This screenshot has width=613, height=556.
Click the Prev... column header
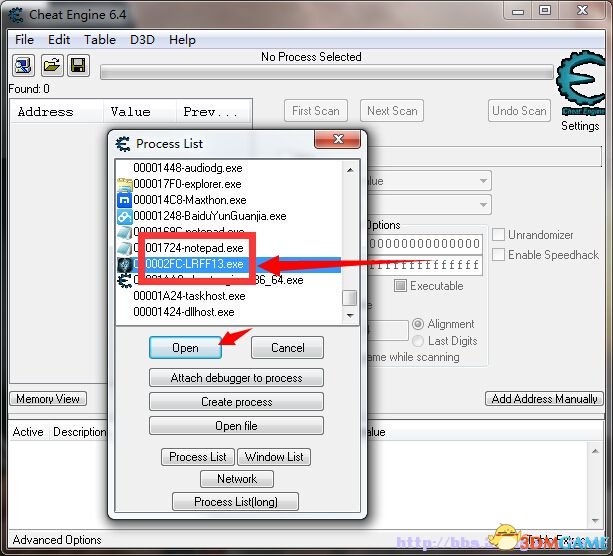(x=213, y=112)
